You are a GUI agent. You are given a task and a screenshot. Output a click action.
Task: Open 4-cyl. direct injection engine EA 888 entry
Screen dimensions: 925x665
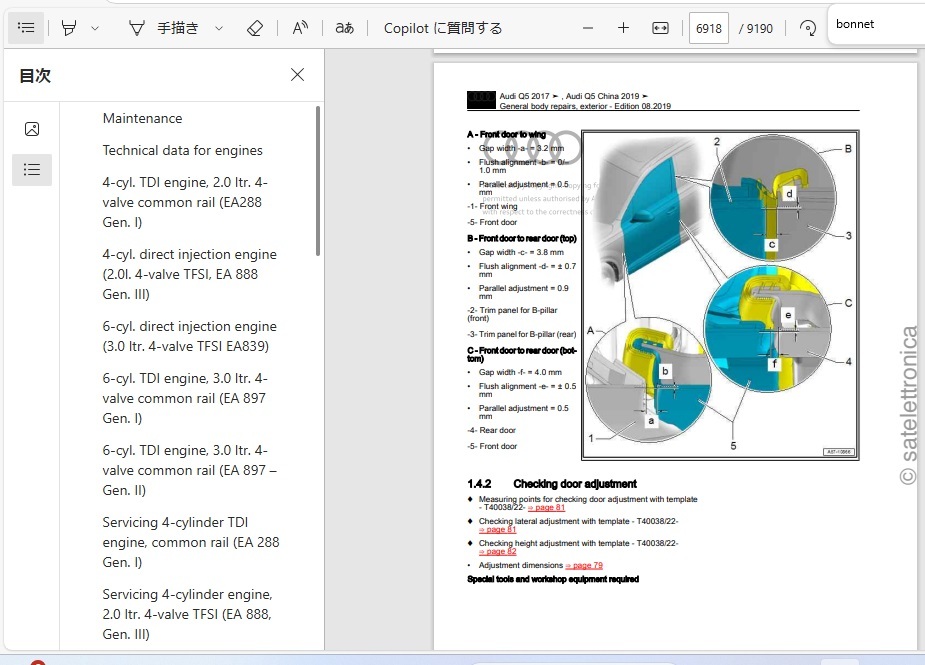[189, 274]
